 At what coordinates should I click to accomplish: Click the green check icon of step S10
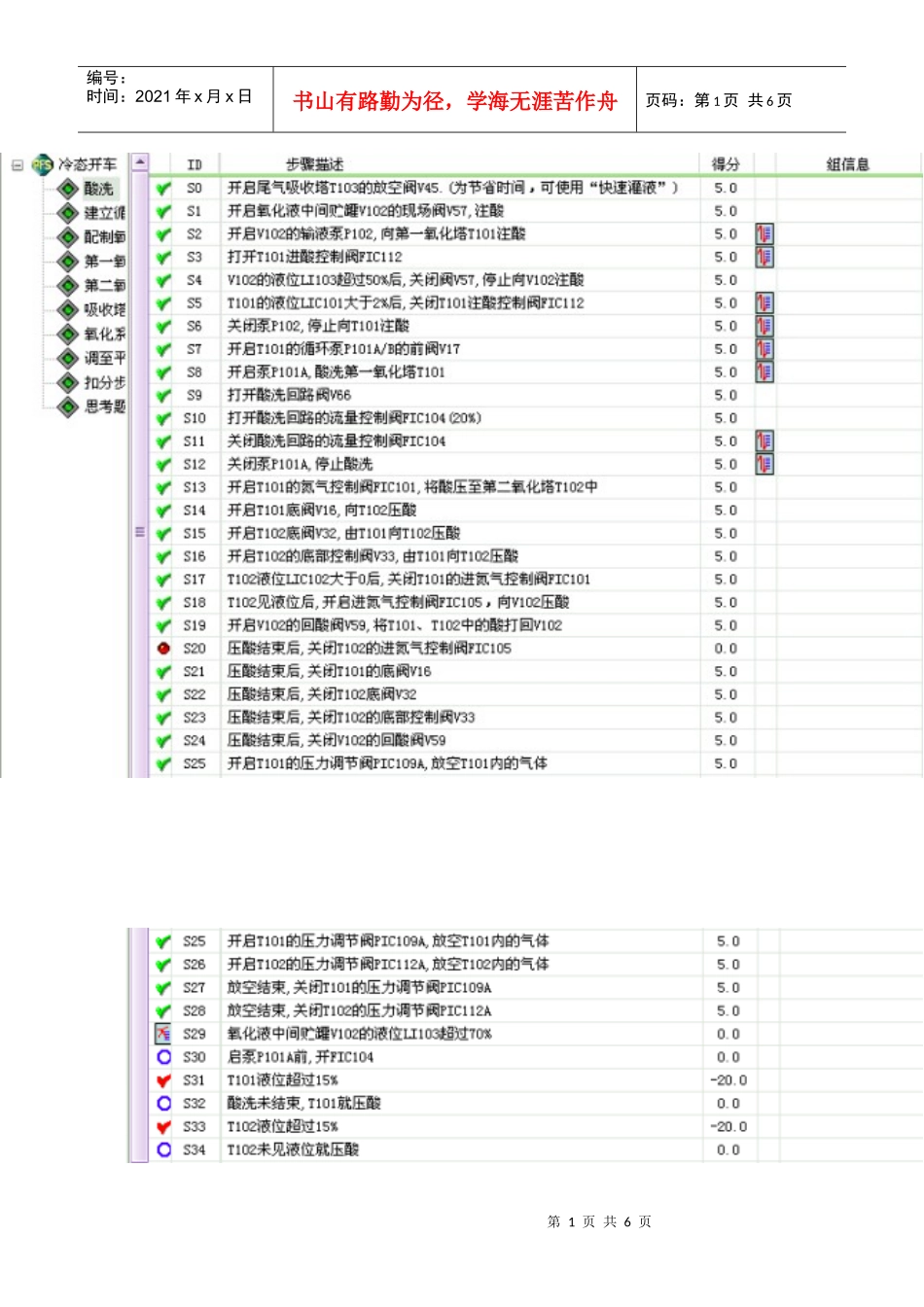163,418
